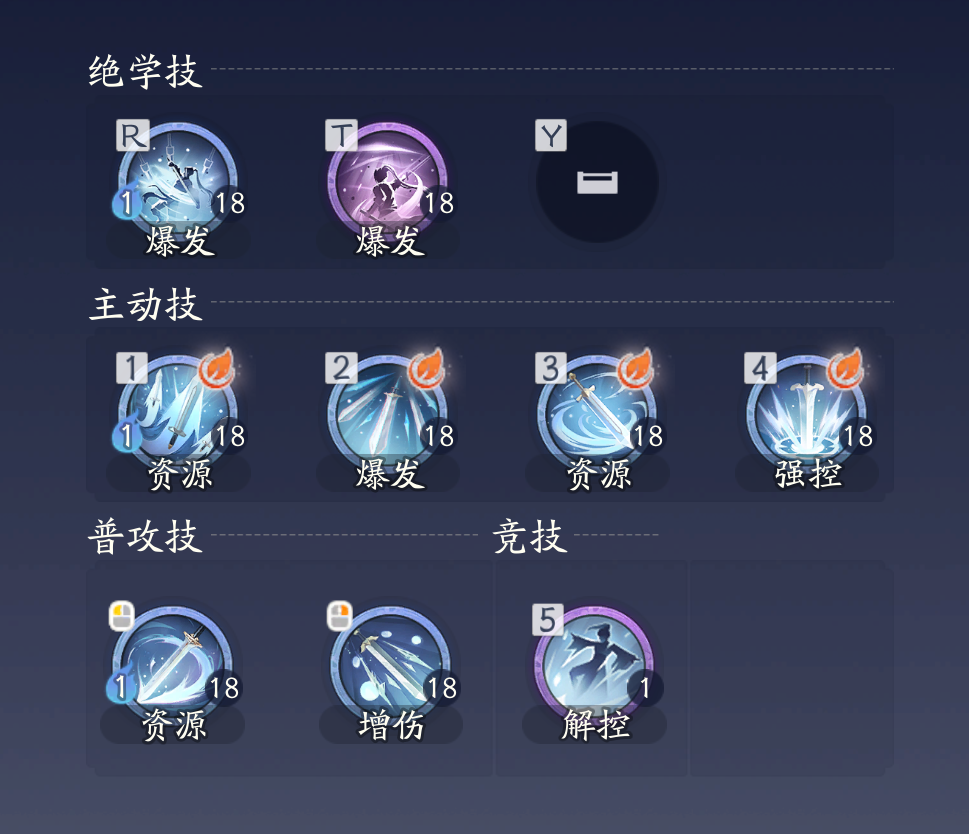Select active skill 1 with ice sword
This screenshot has width=969, height=834.
(x=178, y=415)
